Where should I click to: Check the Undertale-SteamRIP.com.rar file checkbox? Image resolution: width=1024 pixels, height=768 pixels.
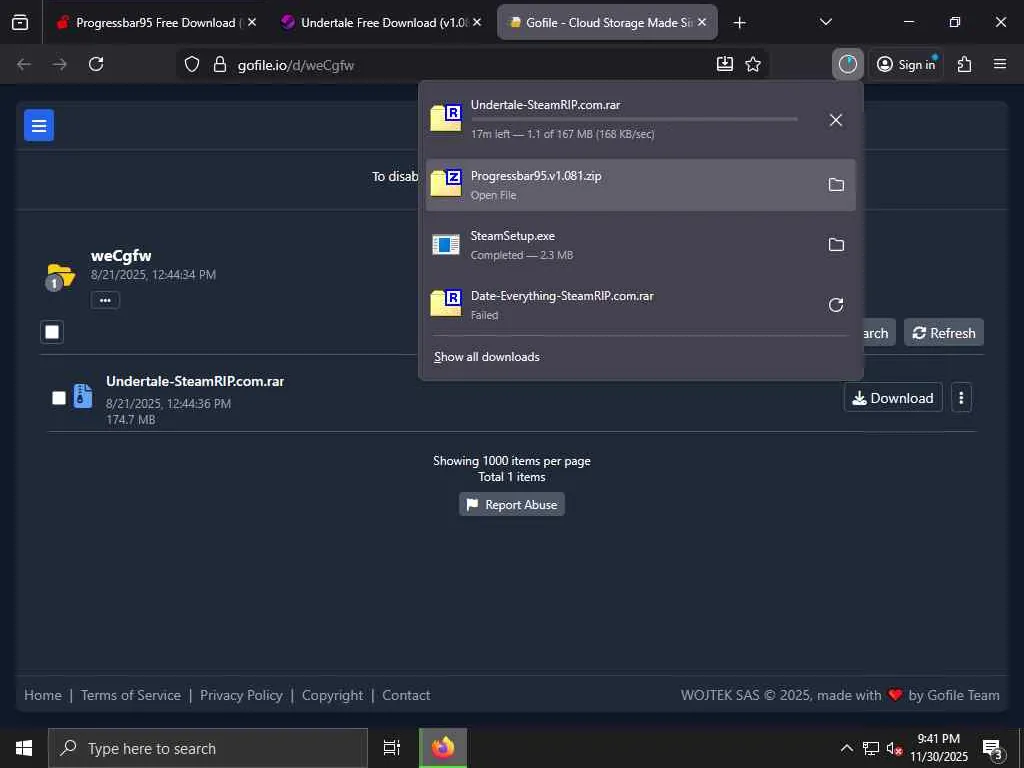point(59,398)
